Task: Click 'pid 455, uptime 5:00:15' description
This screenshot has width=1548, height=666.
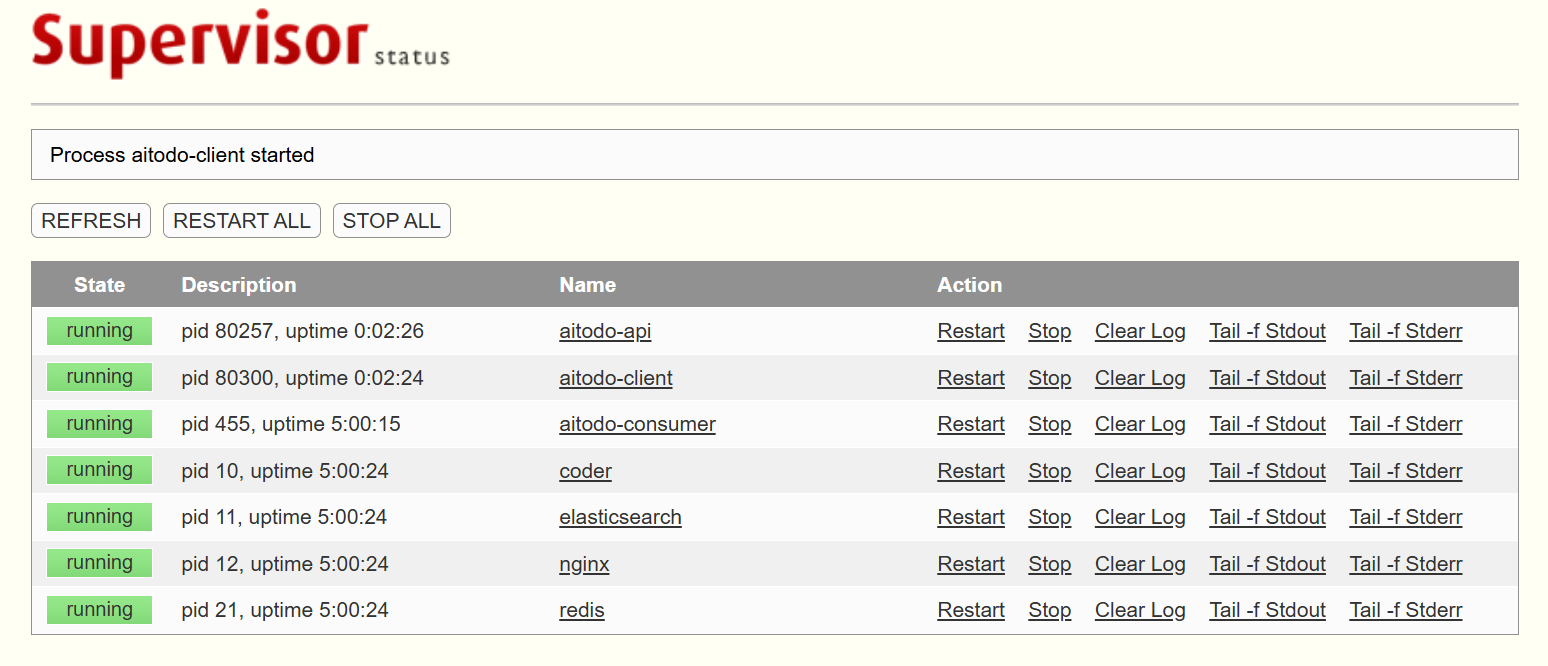Action: pos(291,424)
